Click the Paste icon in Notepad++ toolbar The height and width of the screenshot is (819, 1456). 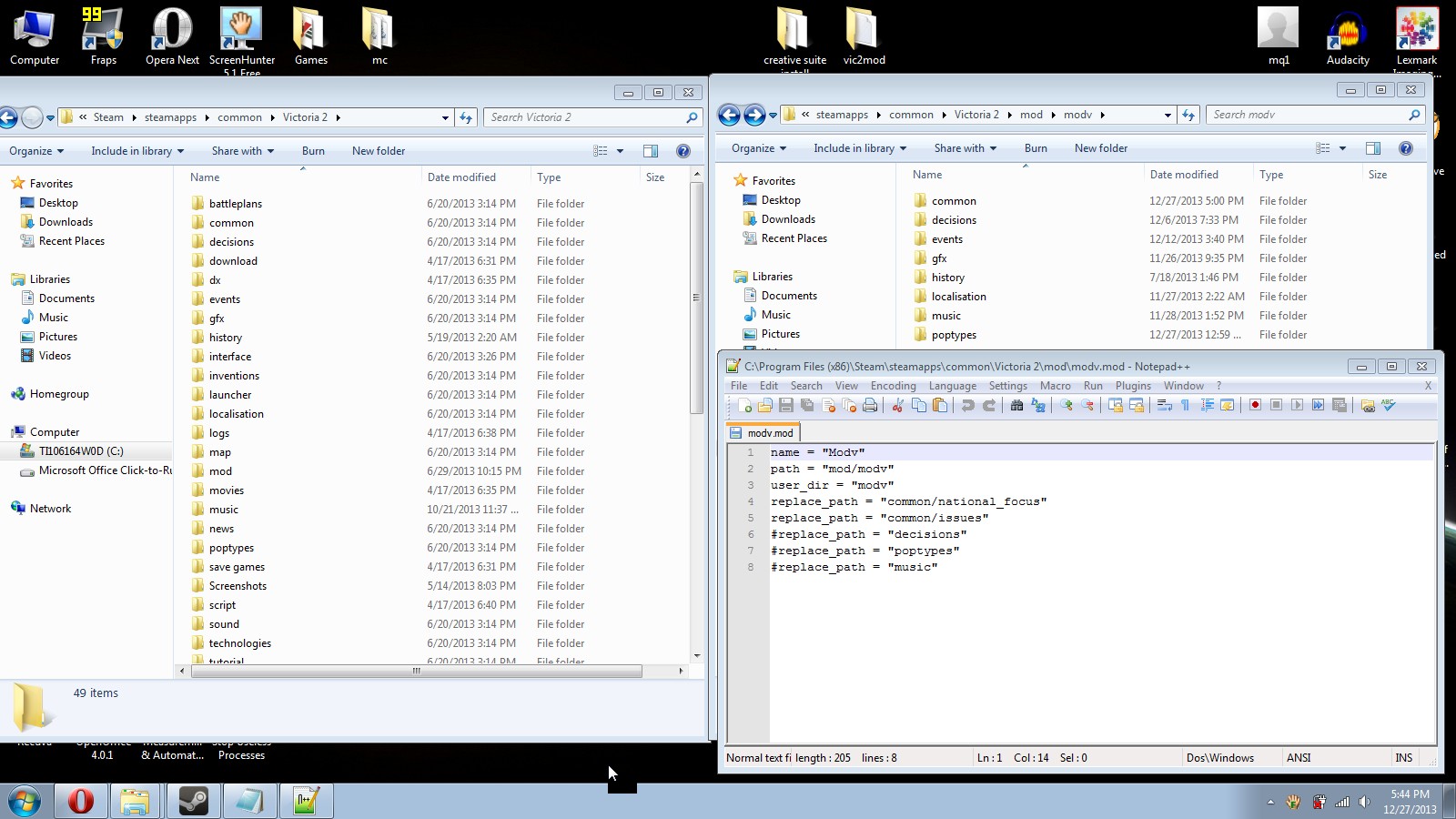(940, 406)
